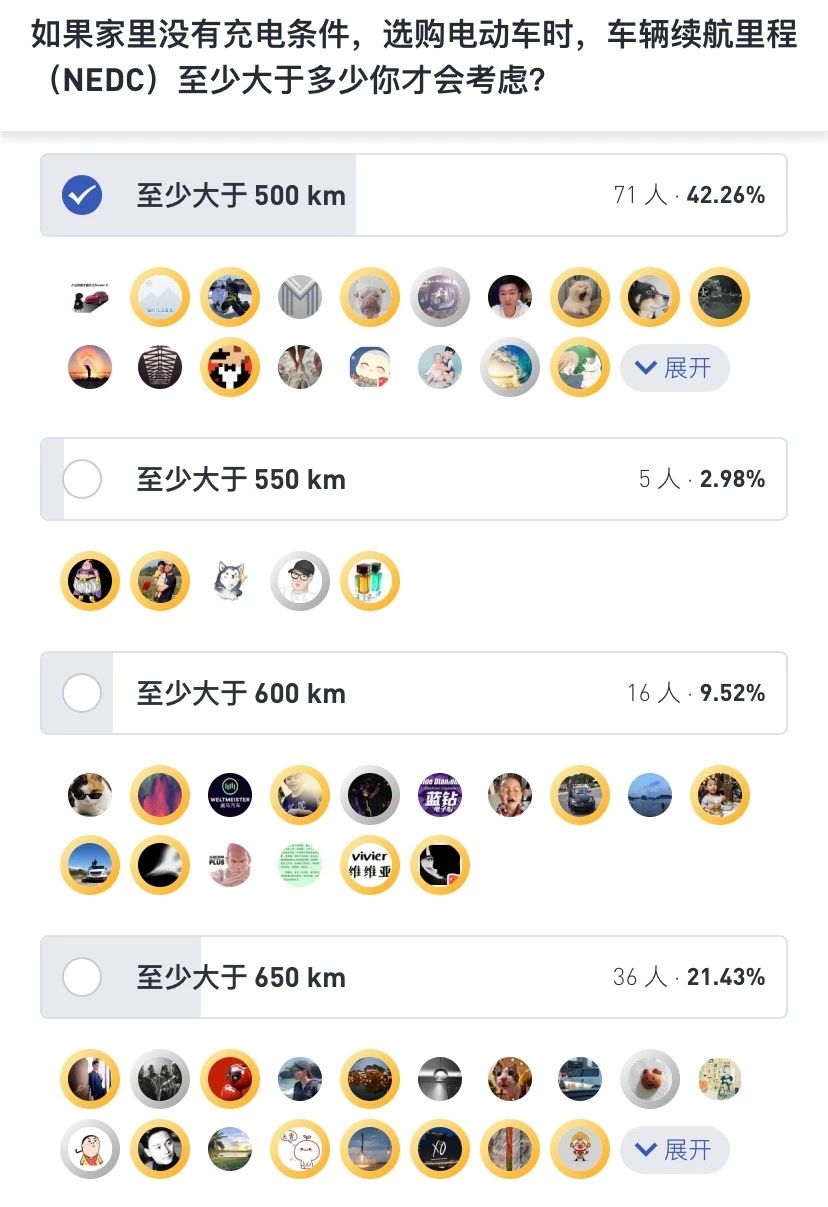Select the 至少大于 650 km radio button
Viewport: 828px width, 1207px height.
(82, 977)
